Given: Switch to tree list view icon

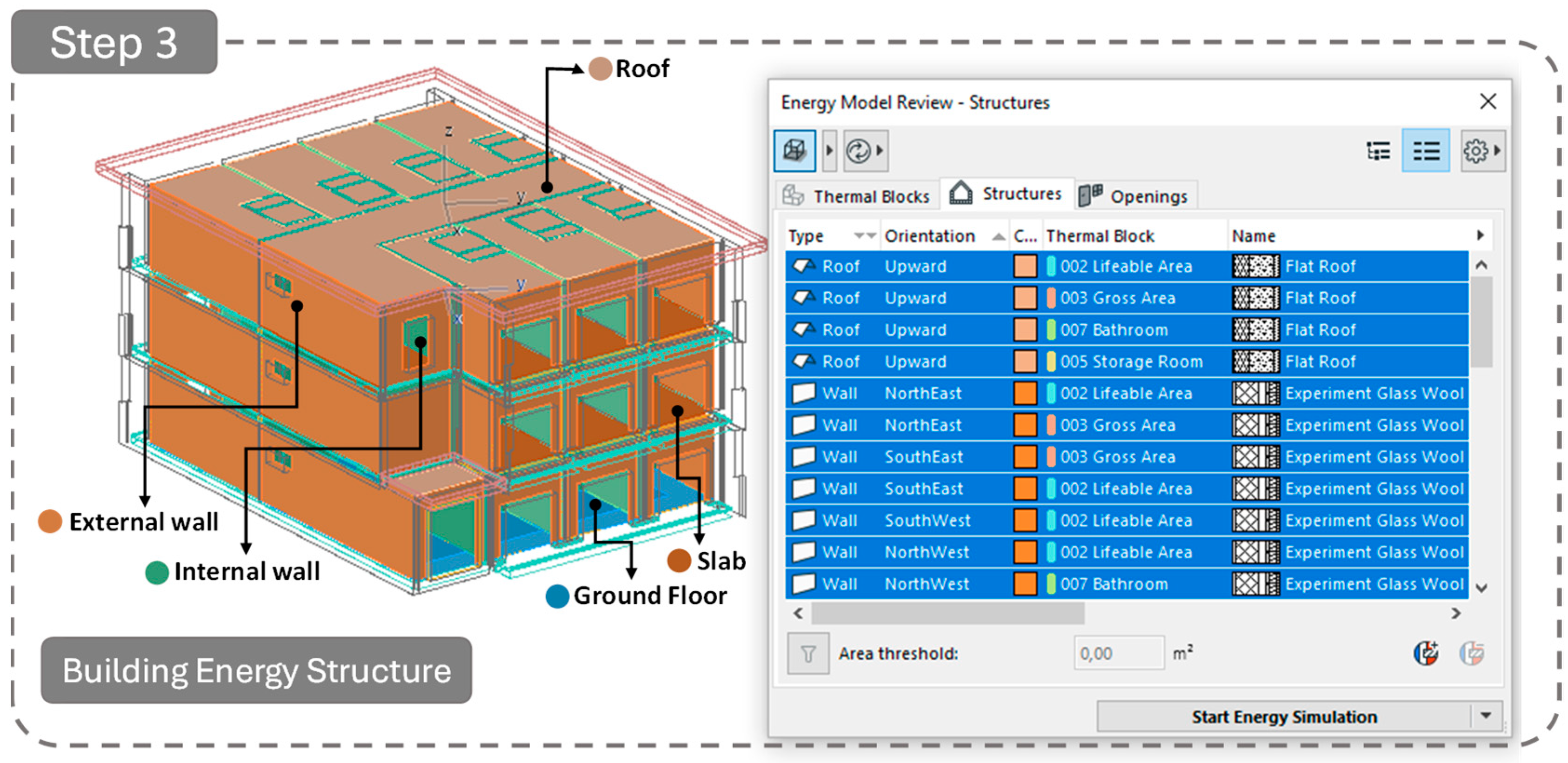Looking at the screenshot, I should click(x=1378, y=150).
